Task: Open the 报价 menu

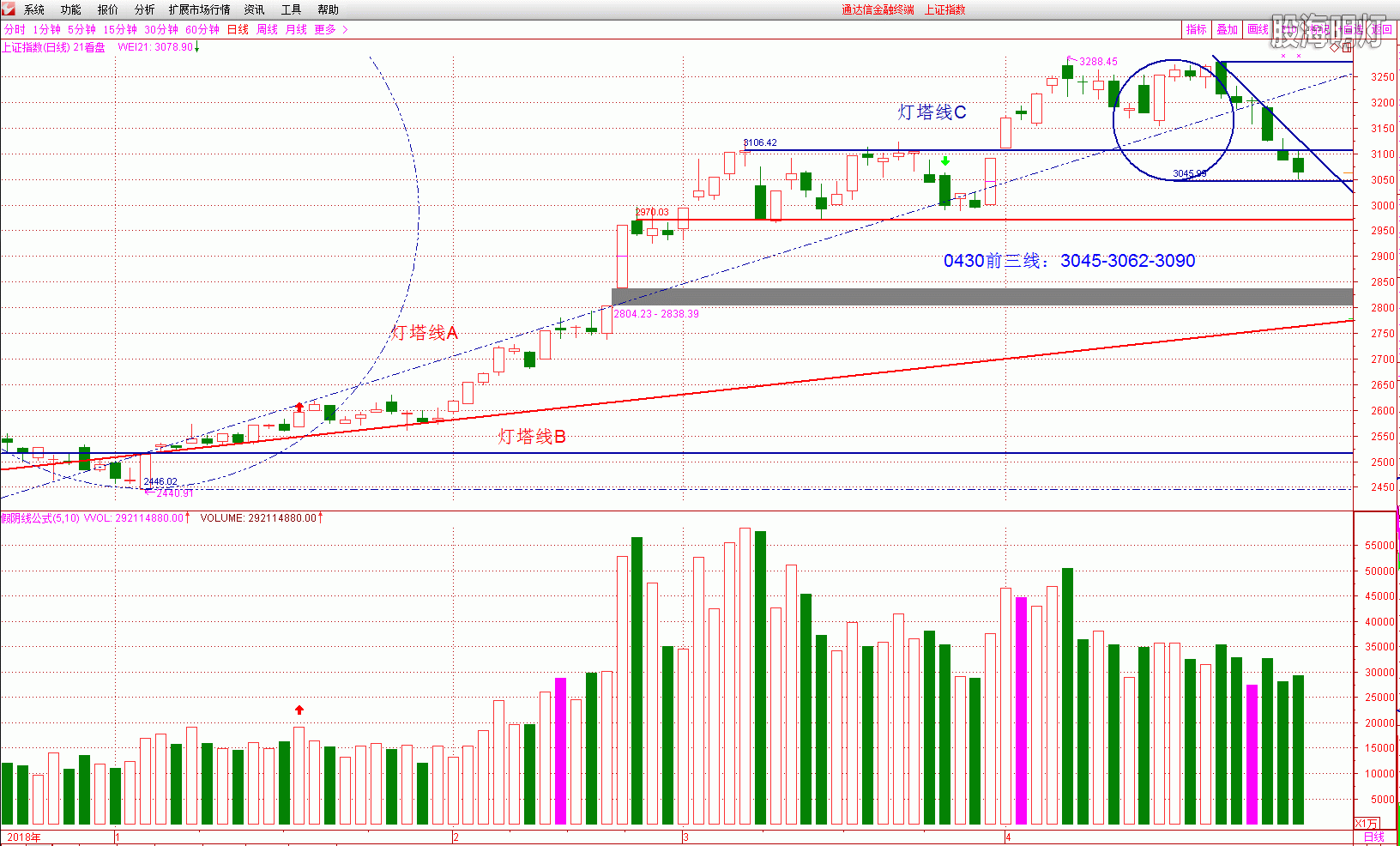Action: tap(108, 9)
